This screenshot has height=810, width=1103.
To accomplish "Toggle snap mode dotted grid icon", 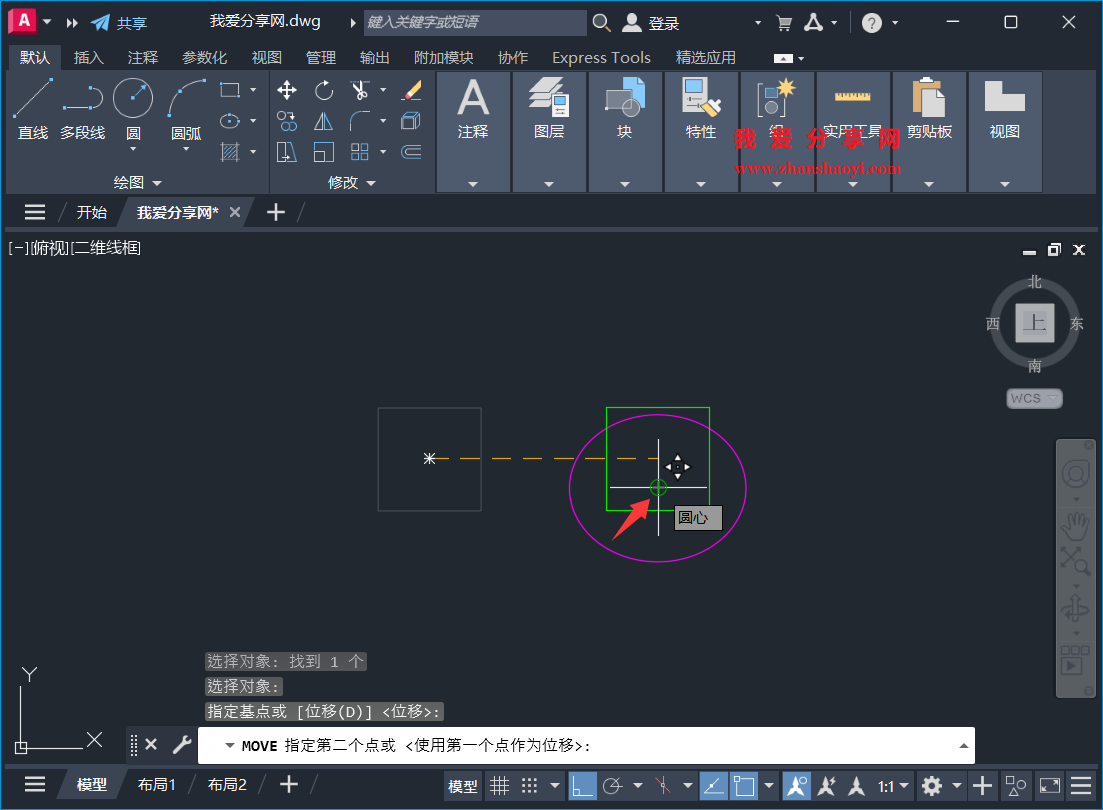I will pyautogui.click(x=530, y=785).
